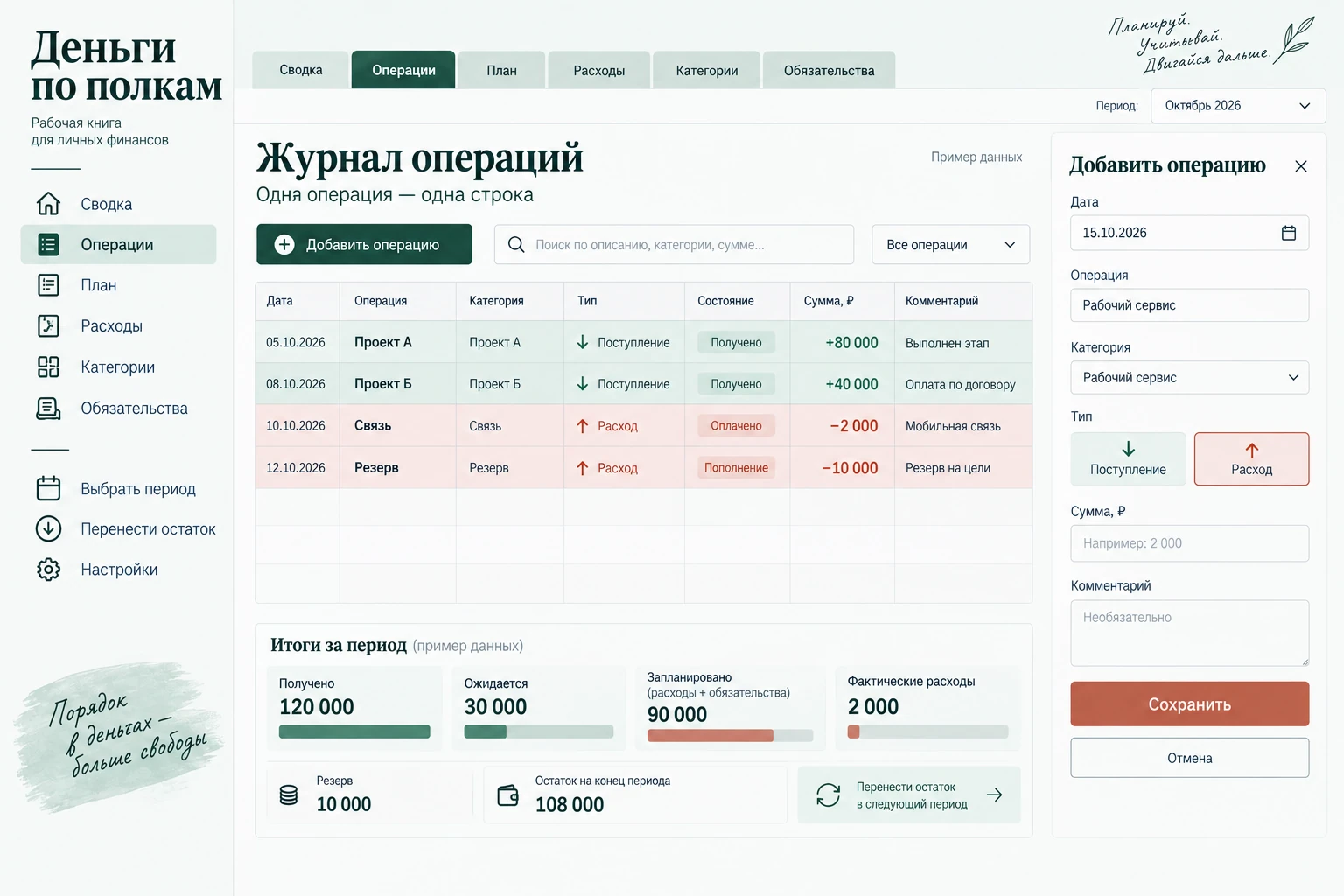1344x896 pixels.
Task: Click the checklist icon beside План
Action: 48,285
